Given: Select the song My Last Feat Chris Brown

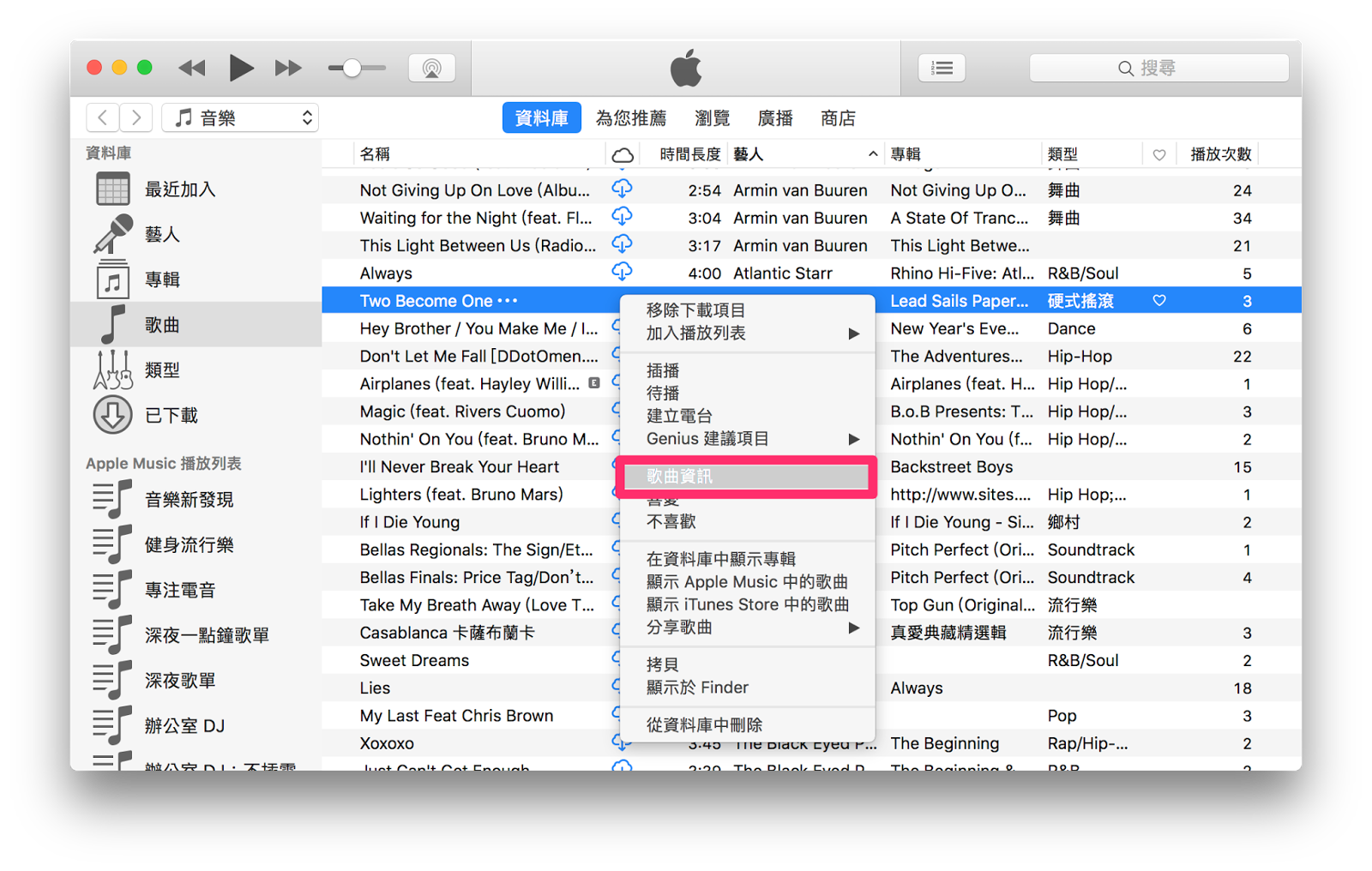Looking at the screenshot, I should 456,716.
